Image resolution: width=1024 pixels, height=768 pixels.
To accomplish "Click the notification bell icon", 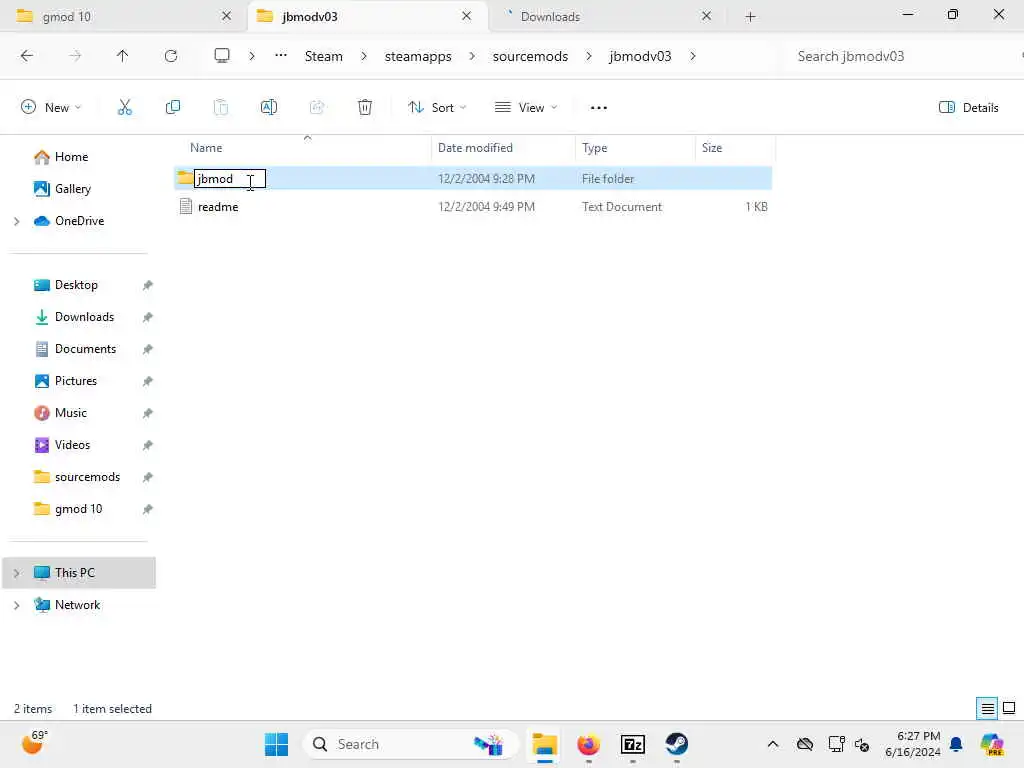I will coord(956,744).
